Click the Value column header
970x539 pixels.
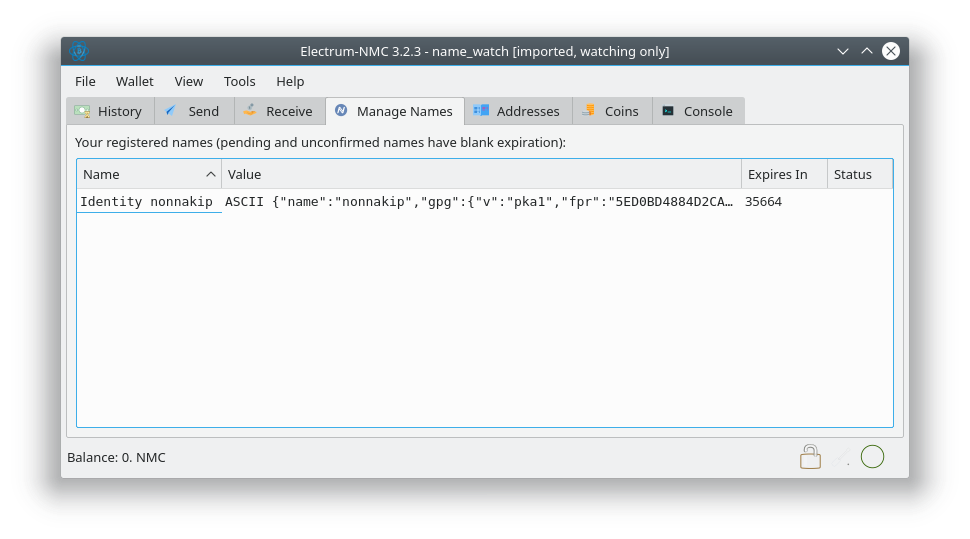click(481, 175)
